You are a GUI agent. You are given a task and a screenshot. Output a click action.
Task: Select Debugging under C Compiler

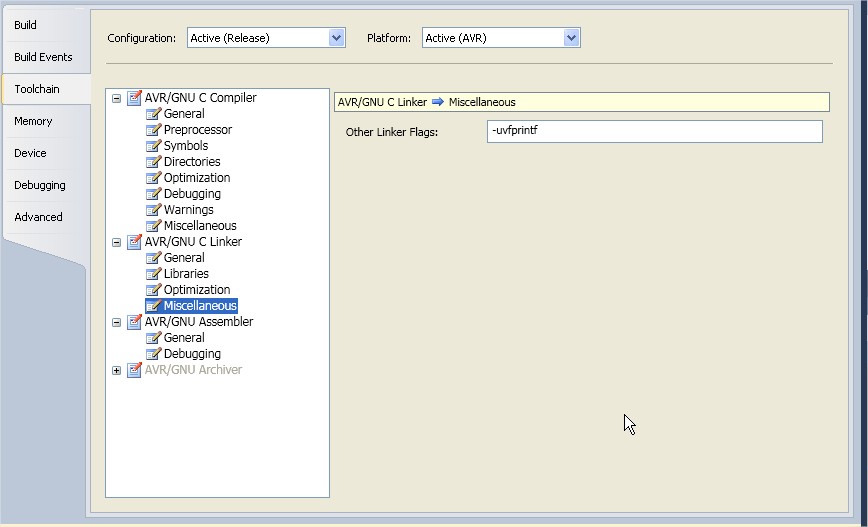(192, 194)
